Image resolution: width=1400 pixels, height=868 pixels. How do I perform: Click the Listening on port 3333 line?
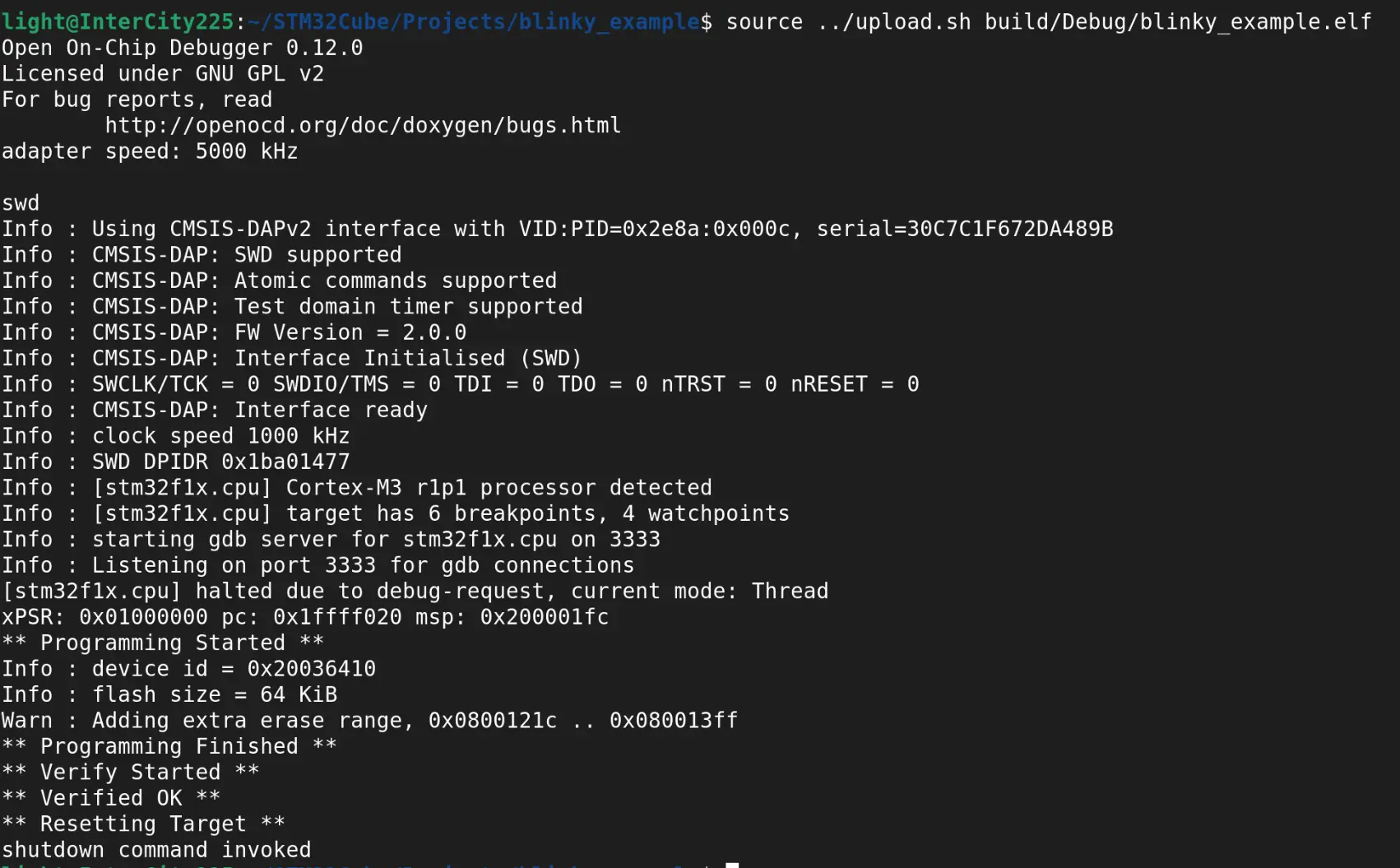click(363, 565)
